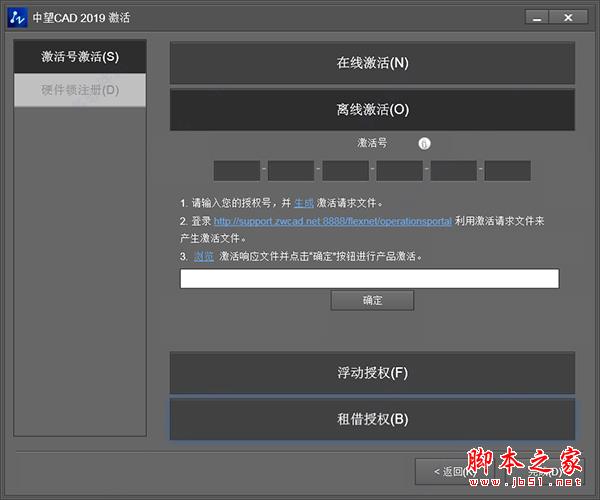
Task: Click the third activation code field
Action: coord(346,171)
